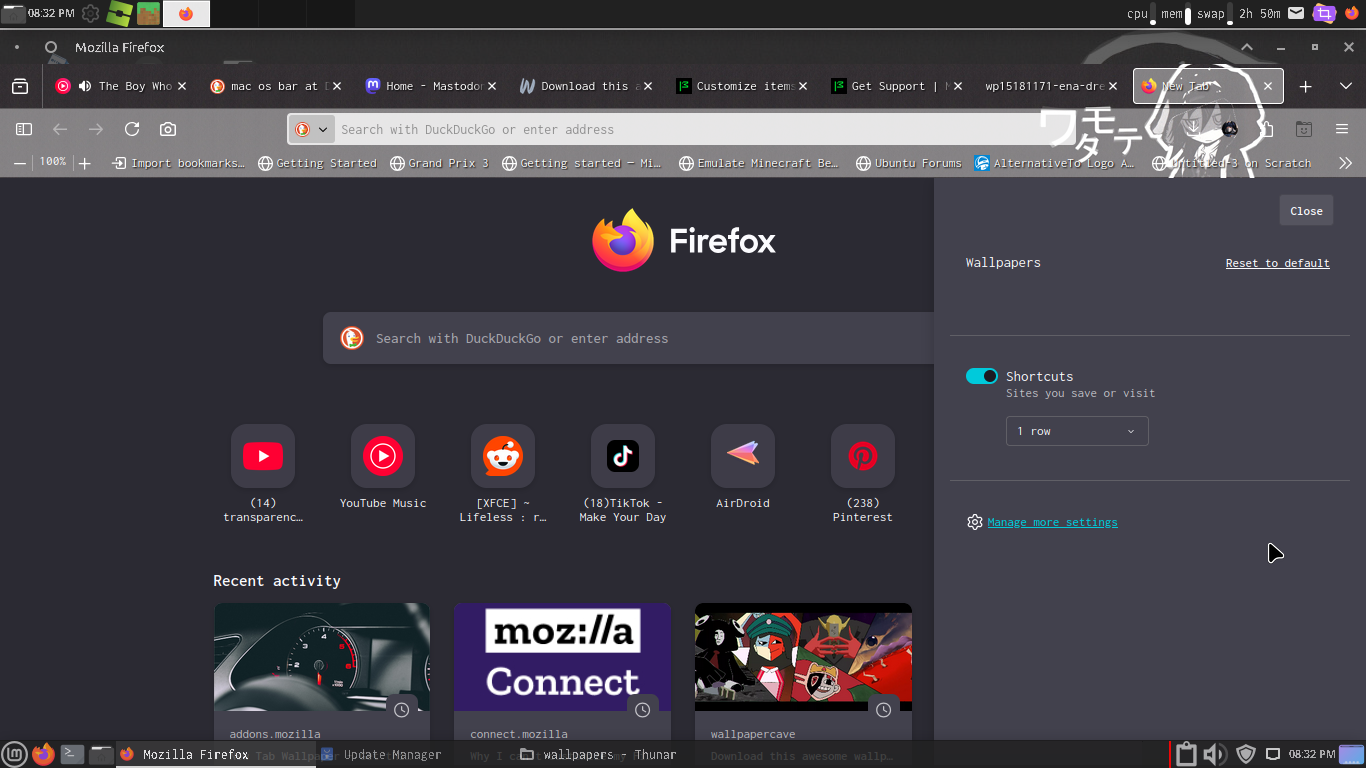Close the Home - Mastodon tab
Screen dimensions: 1366x768
[492, 86]
